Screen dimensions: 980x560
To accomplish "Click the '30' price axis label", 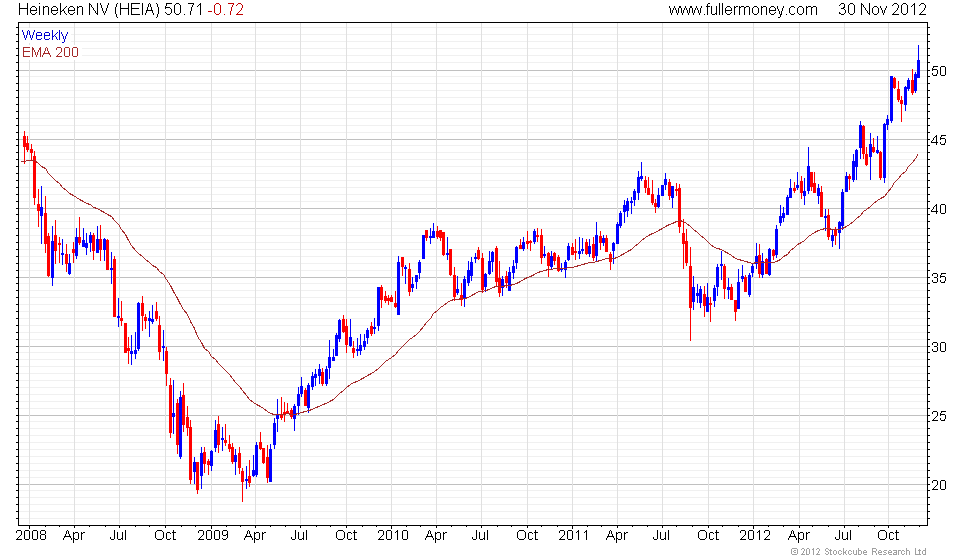I will [x=939, y=347].
